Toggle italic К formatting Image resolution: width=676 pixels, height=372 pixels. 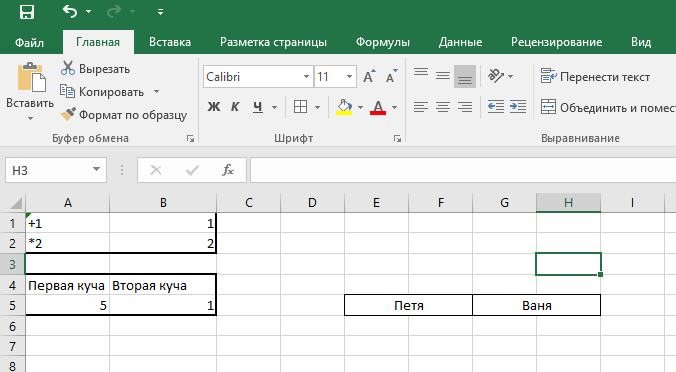(x=235, y=106)
